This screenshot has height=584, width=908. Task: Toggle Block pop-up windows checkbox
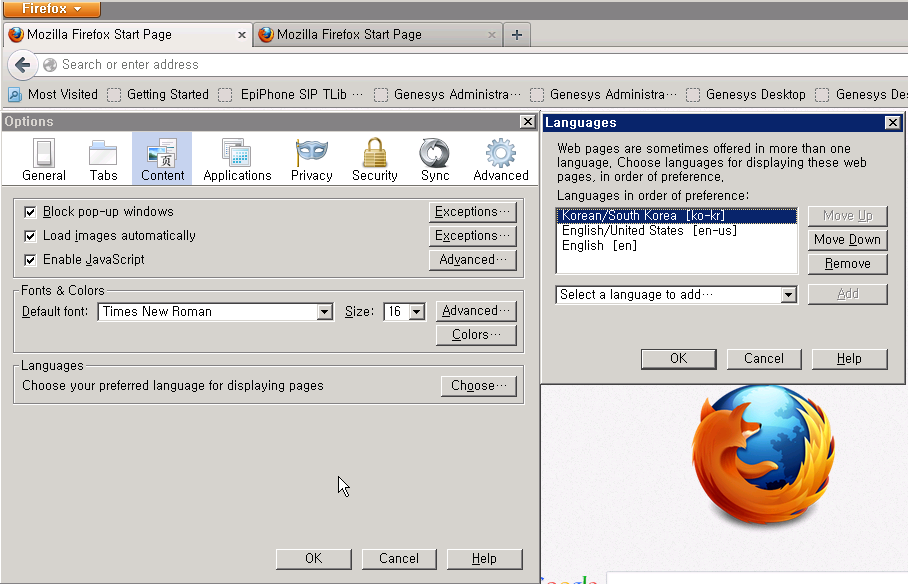[30, 212]
